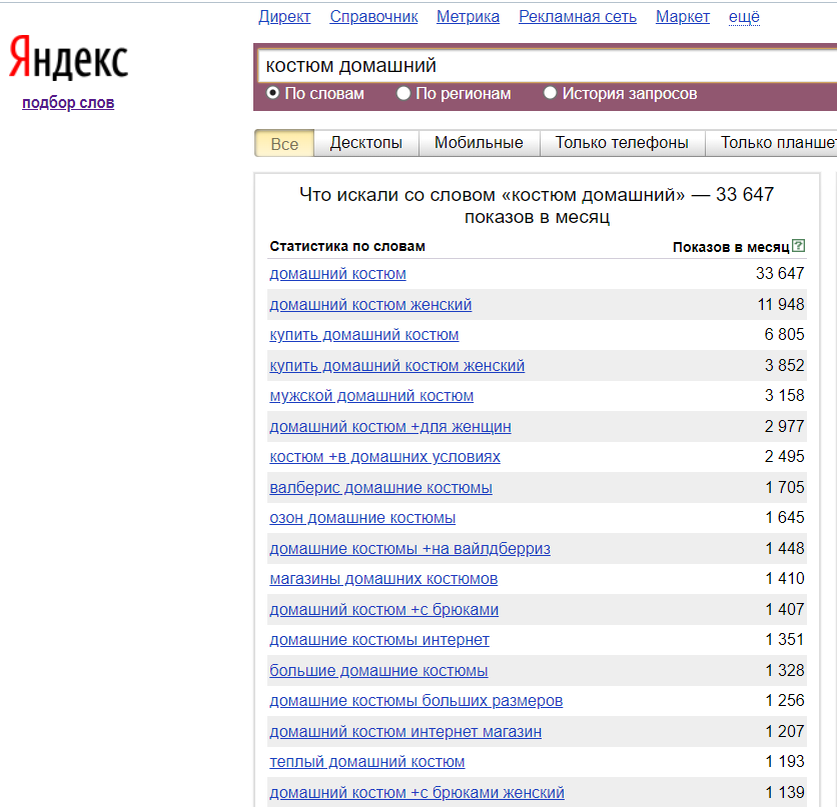Viewport: 837px width, 807px height.
Task: Switch to the Все tab
Action: pos(285,143)
